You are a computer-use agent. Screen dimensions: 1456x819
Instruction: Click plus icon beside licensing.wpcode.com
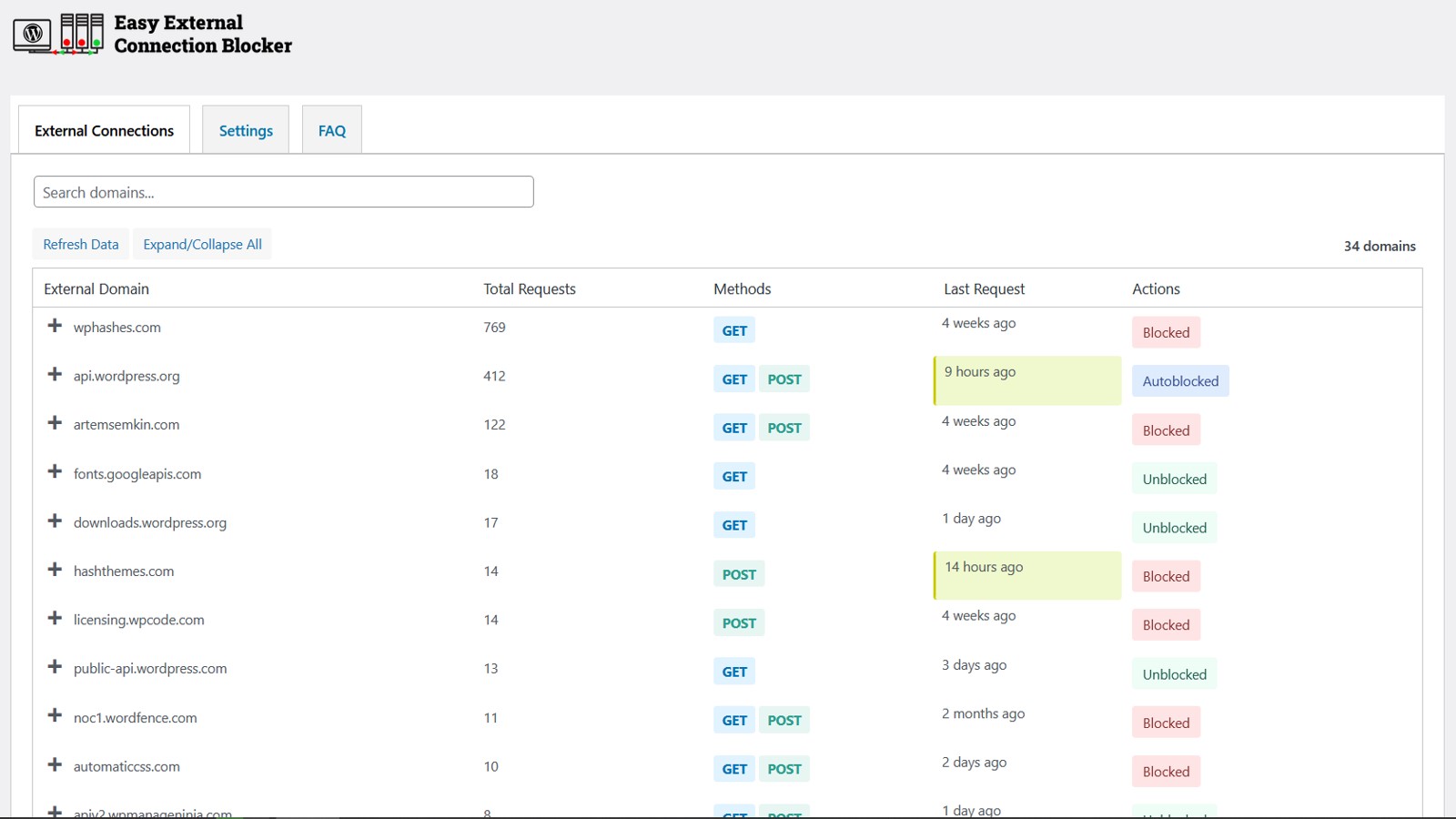[x=55, y=619]
